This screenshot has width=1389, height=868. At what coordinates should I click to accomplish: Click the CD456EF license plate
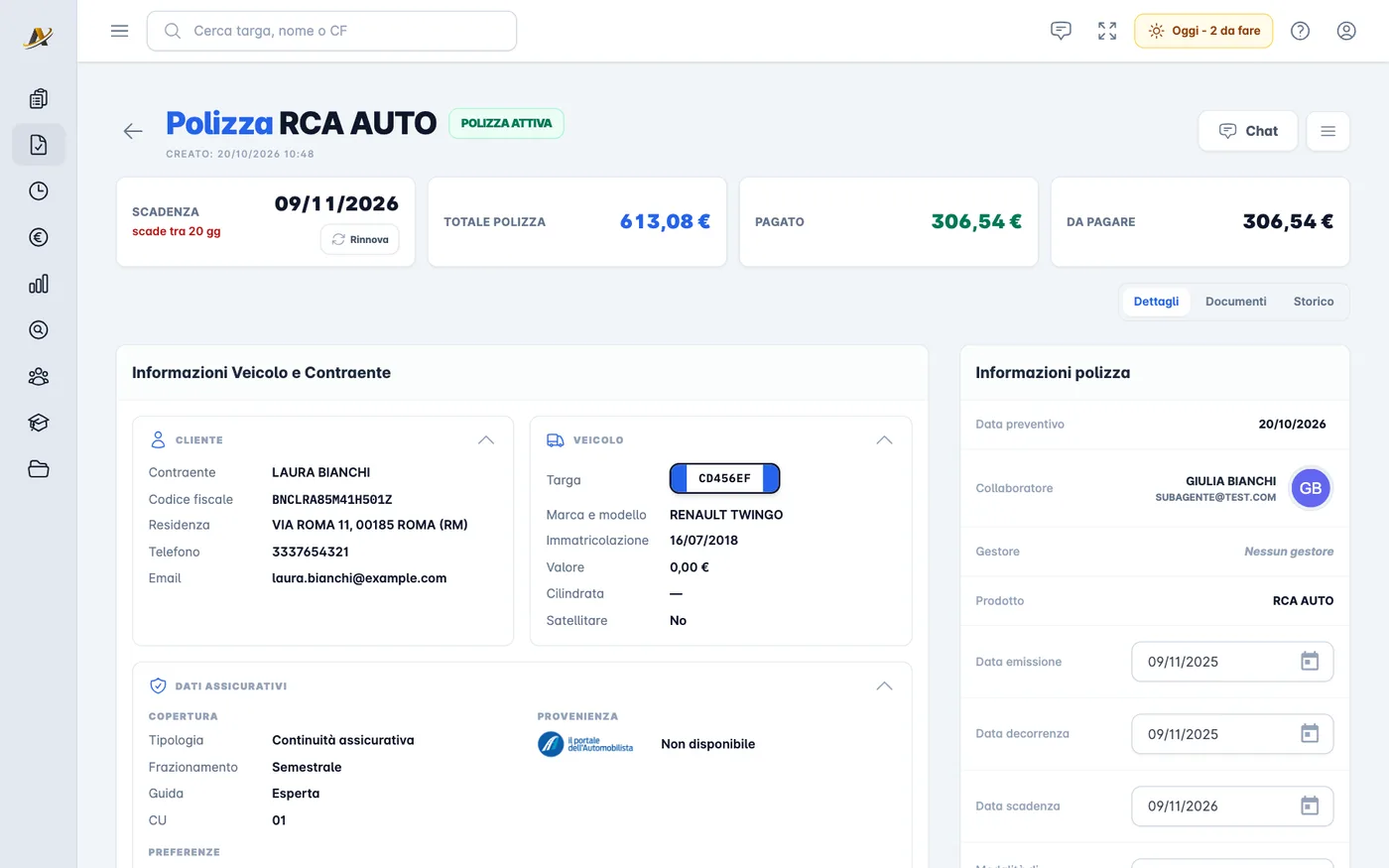tap(725, 478)
